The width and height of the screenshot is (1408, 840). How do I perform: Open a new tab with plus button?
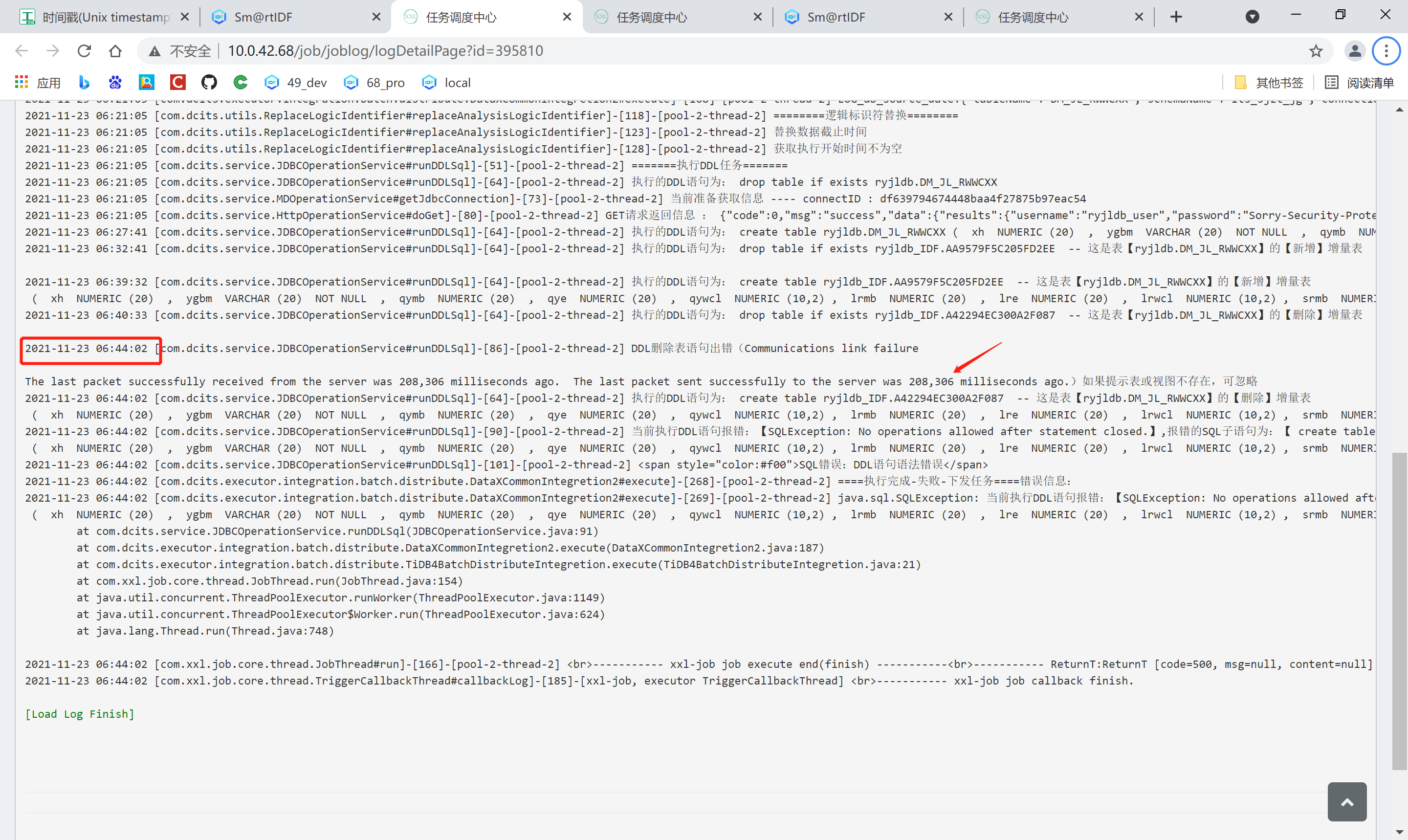click(1176, 17)
